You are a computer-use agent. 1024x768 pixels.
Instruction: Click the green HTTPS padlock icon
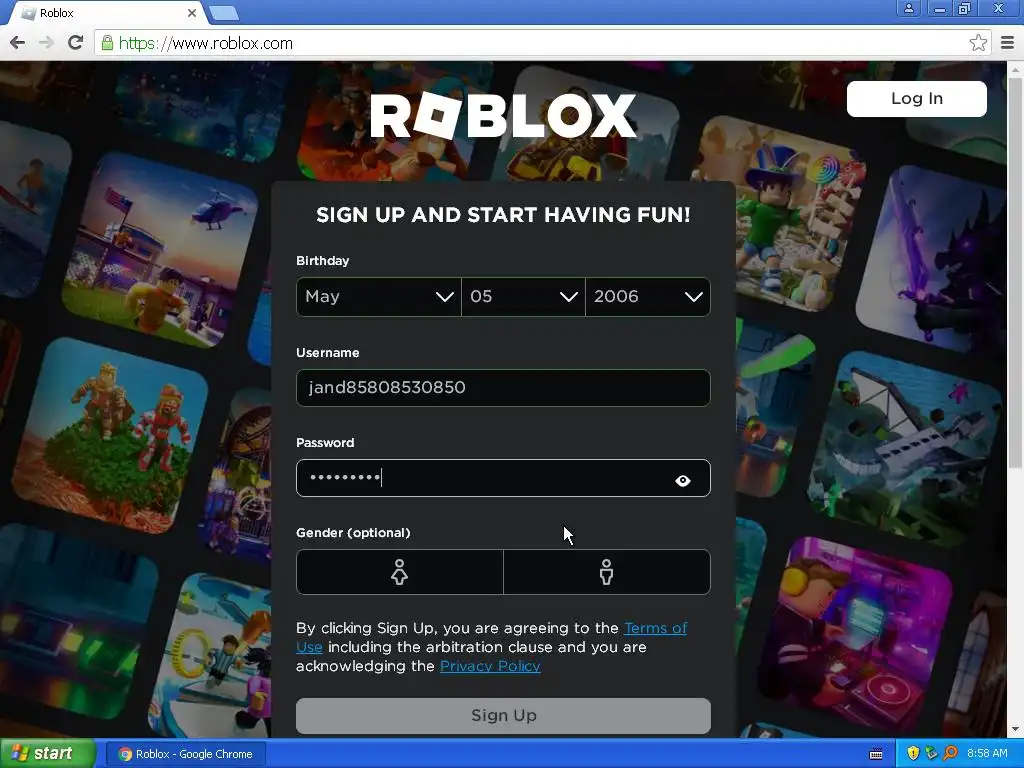(x=107, y=43)
